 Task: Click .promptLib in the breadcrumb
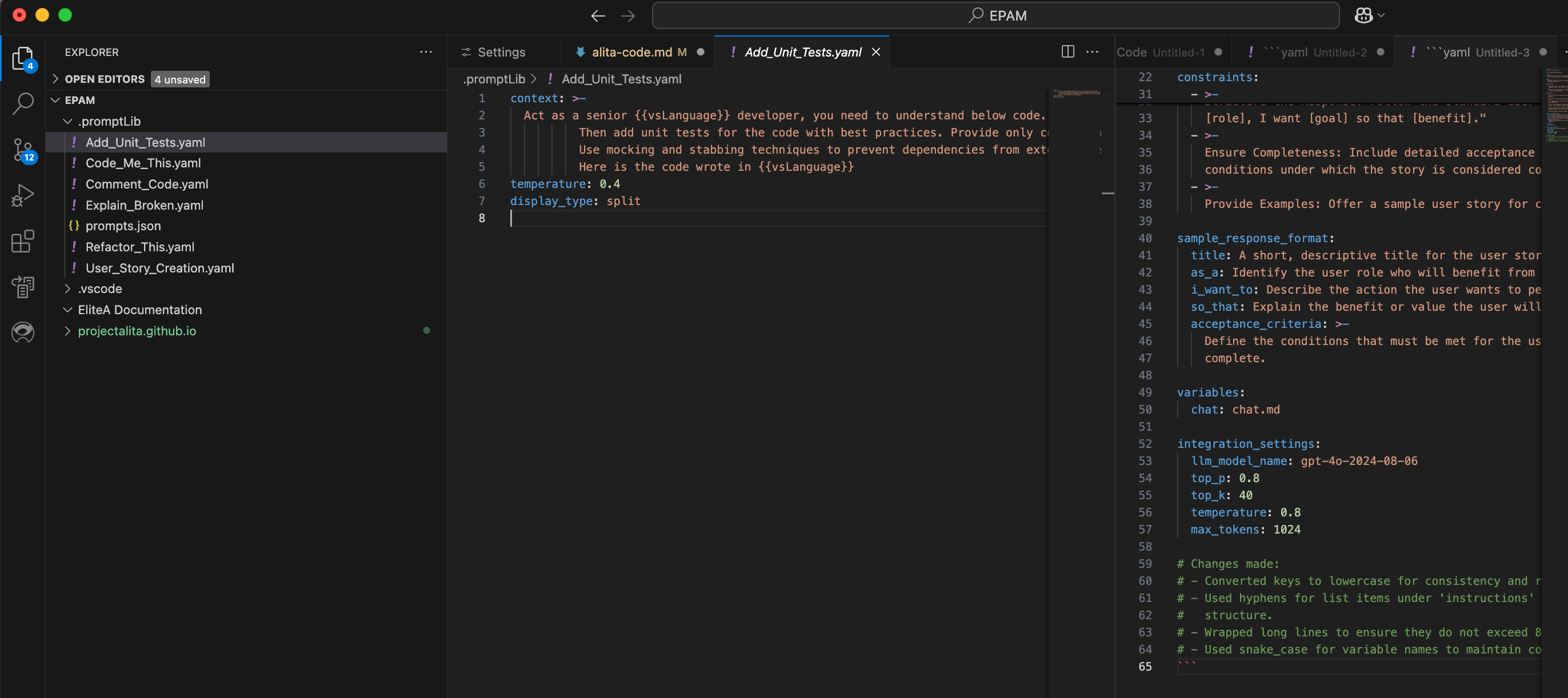click(x=494, y=79)
